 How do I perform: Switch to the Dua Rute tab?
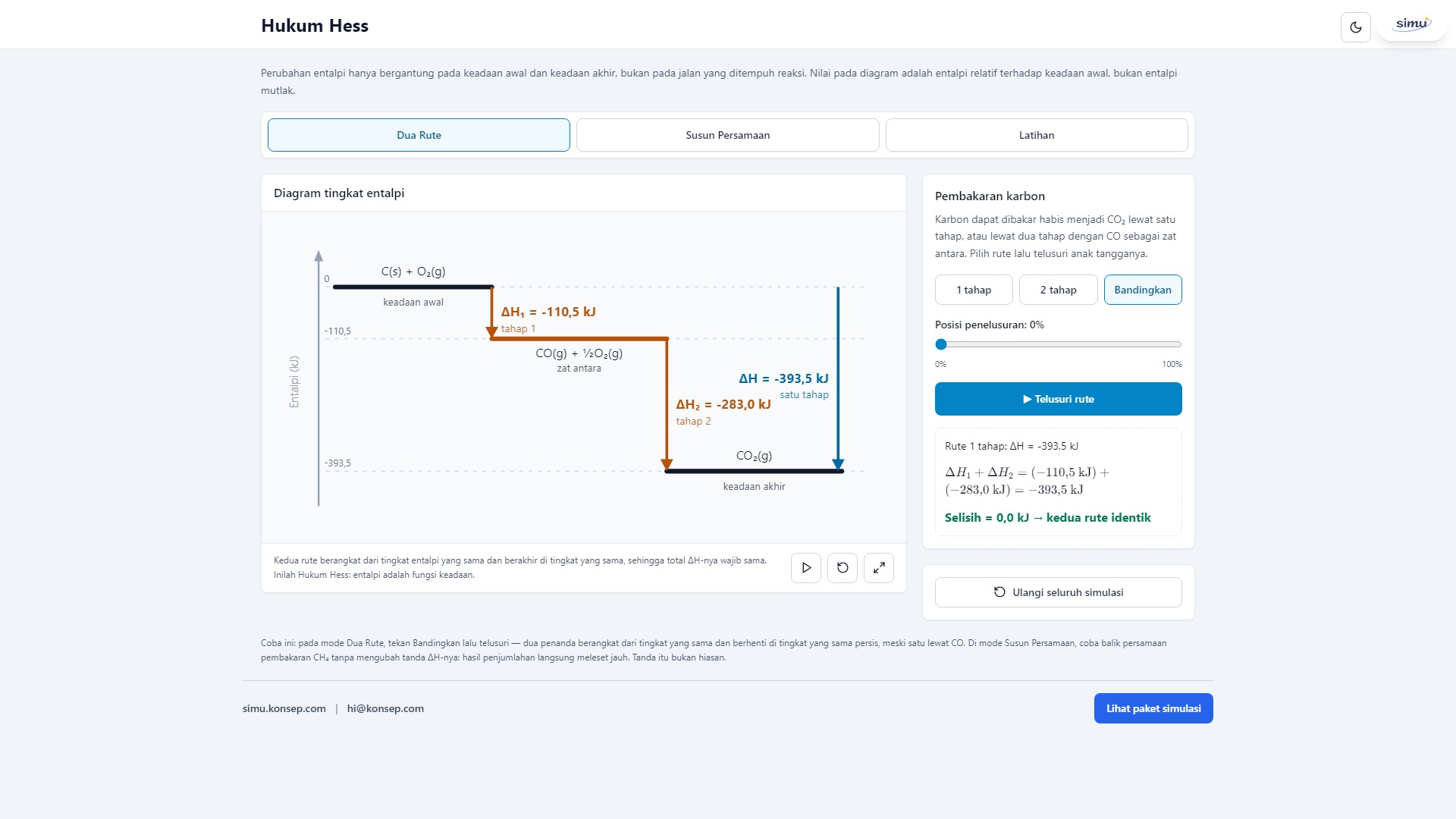tap(419, 135)
